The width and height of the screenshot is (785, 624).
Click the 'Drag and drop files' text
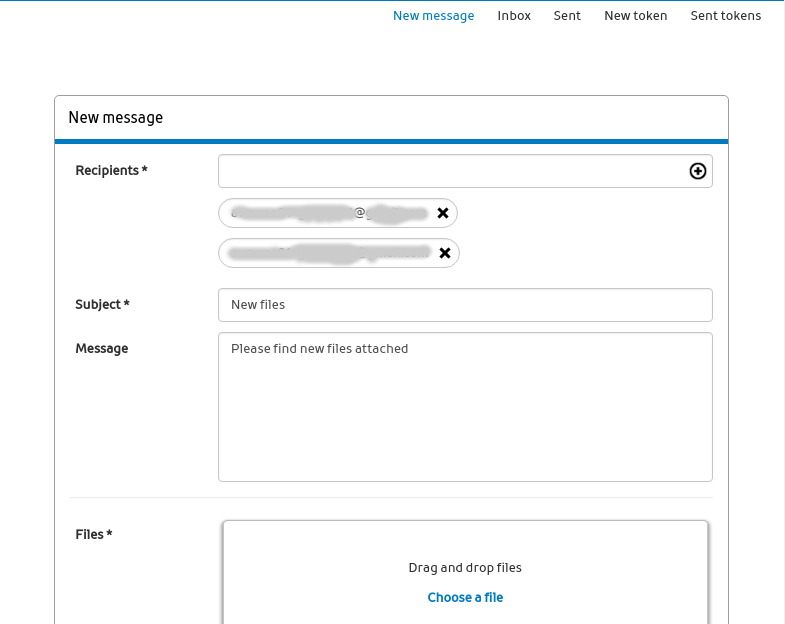pos(465,568)
